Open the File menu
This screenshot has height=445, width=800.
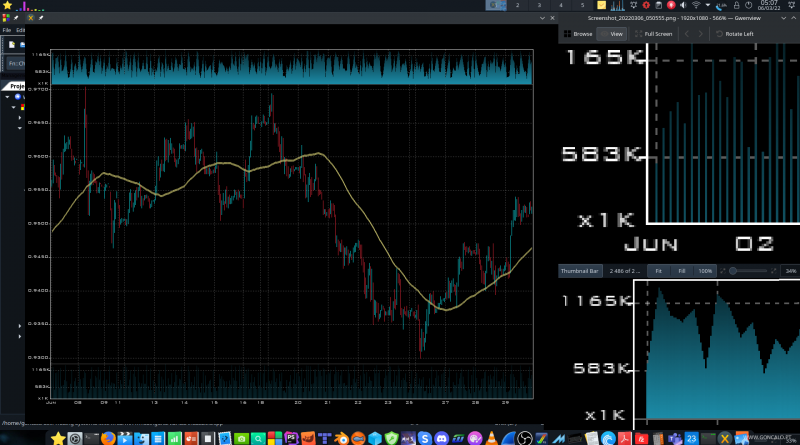(6, 30)
